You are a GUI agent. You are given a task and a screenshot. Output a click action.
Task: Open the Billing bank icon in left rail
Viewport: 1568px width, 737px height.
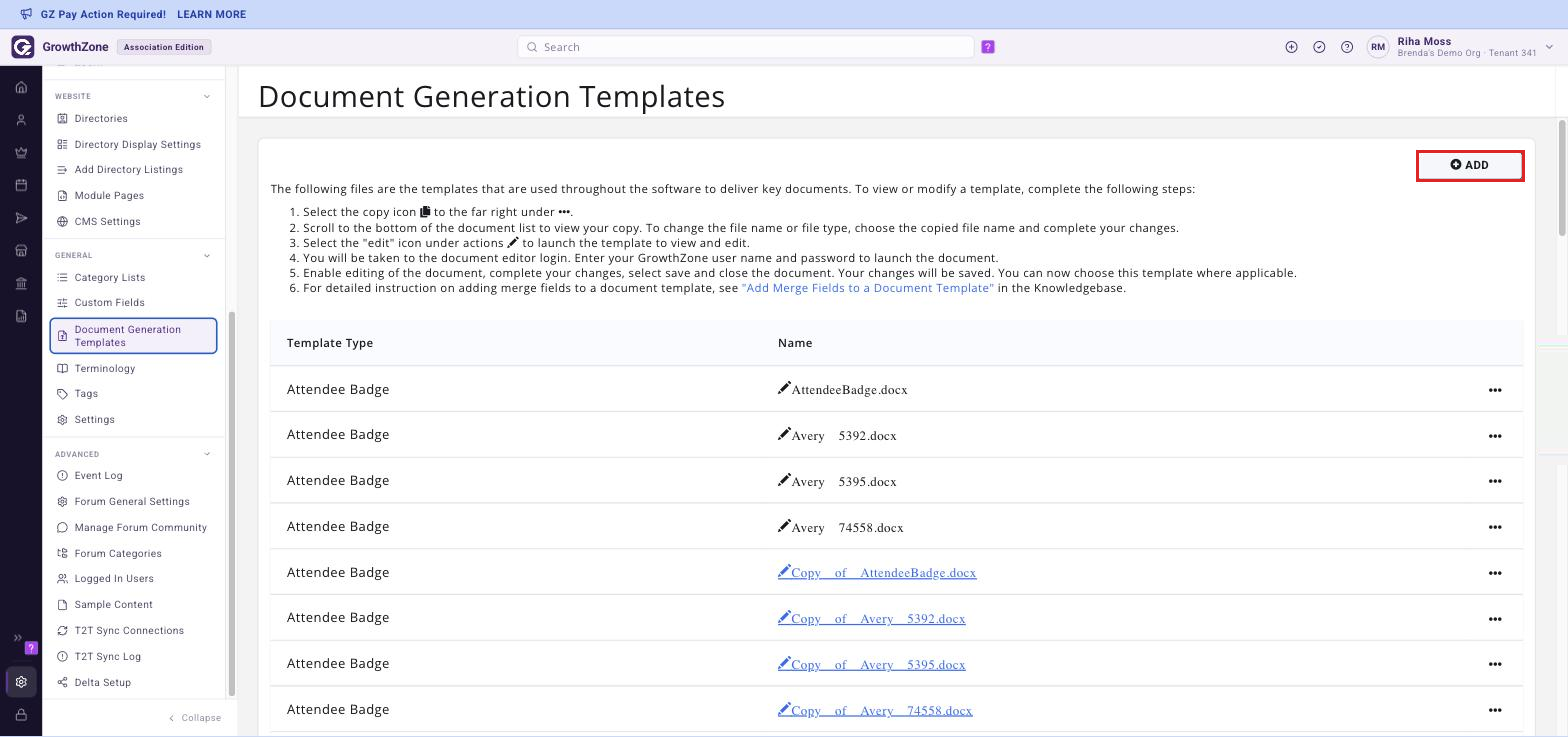(x=21, y=284)
